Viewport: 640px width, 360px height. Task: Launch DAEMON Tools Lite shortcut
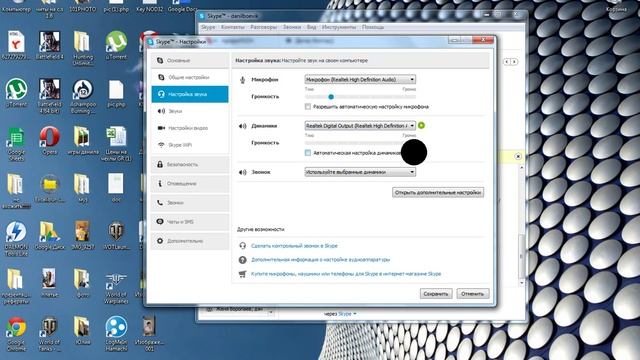click(x=16, y=239)
